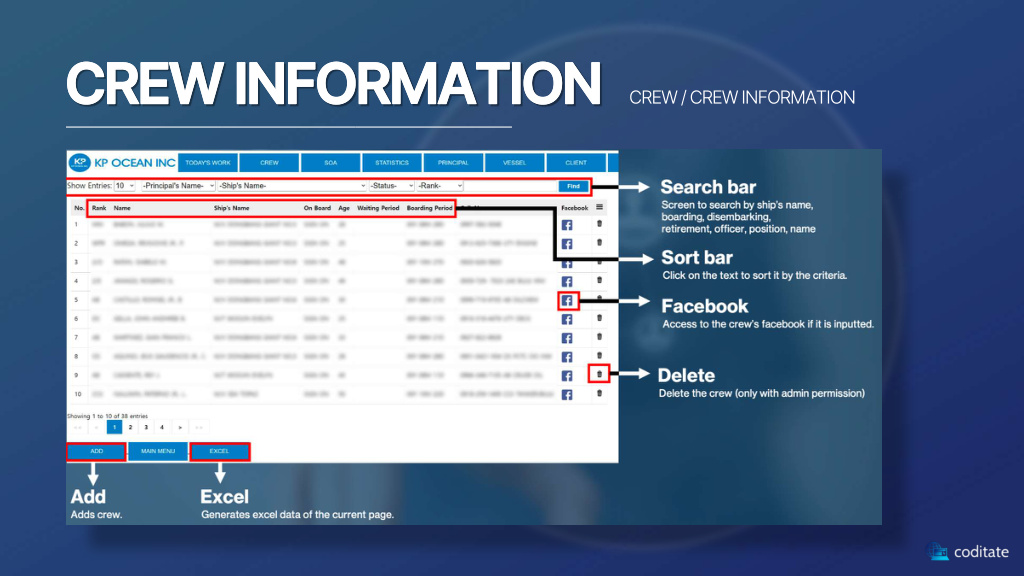The width and height of the screenshot is (1024, 576).
Task: Delete the crew member in row 9
Action: pos(599,375)
